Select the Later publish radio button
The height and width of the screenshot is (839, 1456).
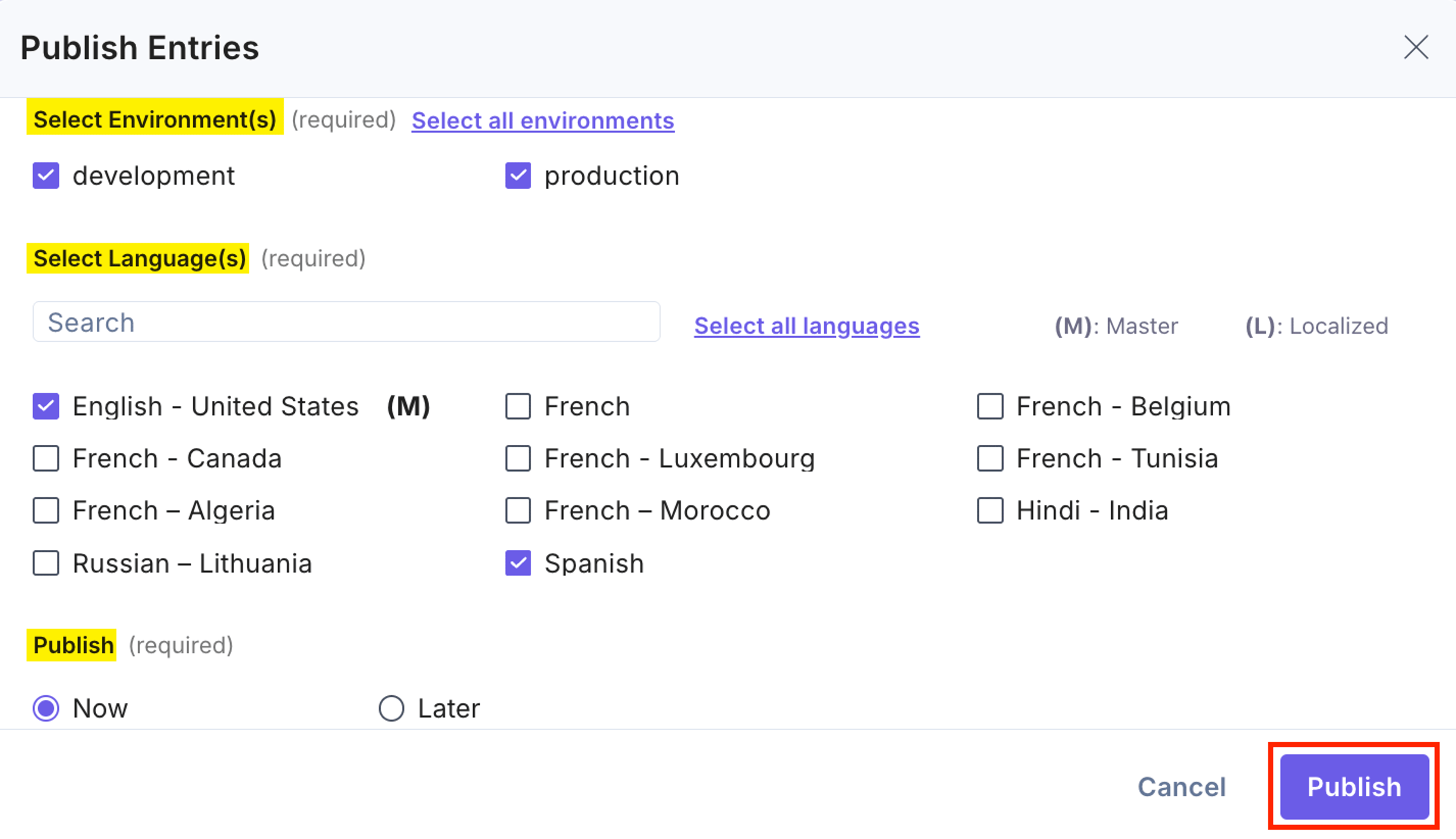pos(391,708)
